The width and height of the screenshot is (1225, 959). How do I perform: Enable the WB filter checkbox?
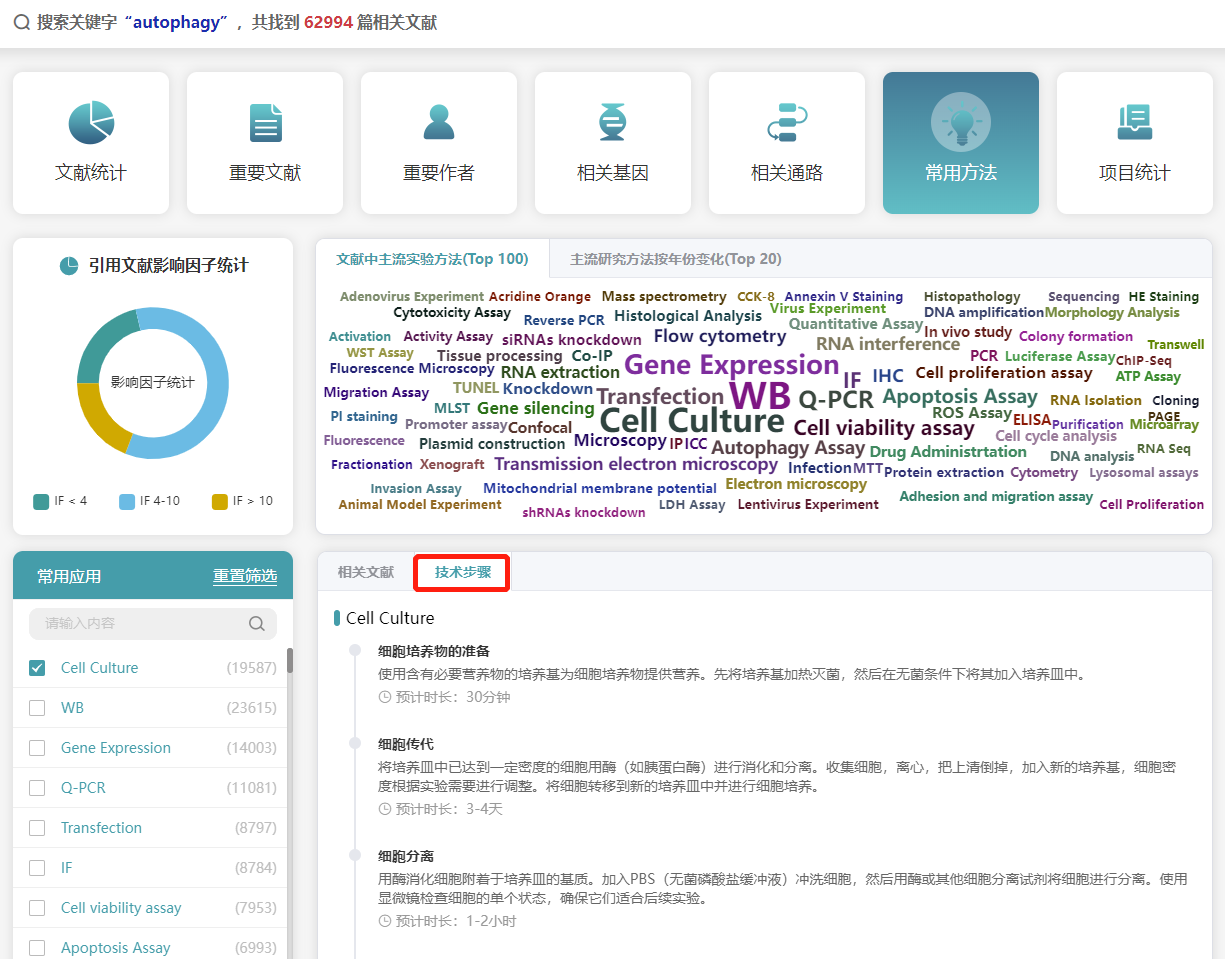tap(37, 707)
